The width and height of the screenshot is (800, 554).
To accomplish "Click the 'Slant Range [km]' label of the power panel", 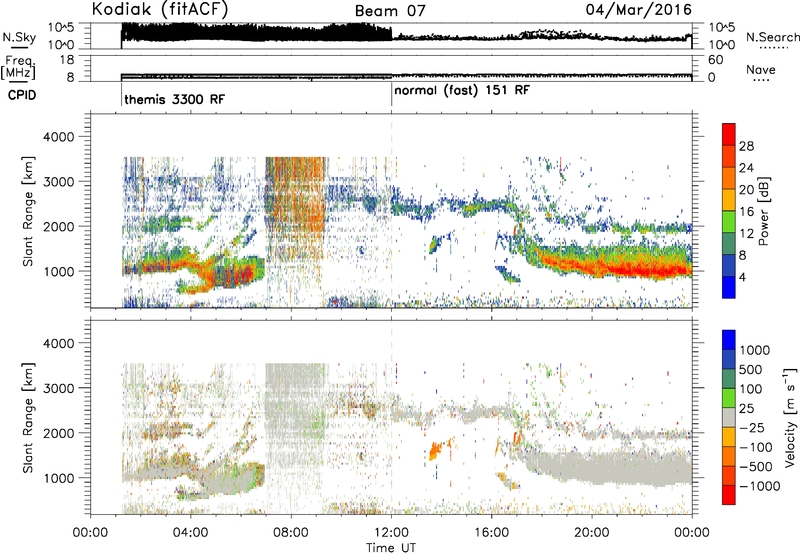I will click(29, 211).
